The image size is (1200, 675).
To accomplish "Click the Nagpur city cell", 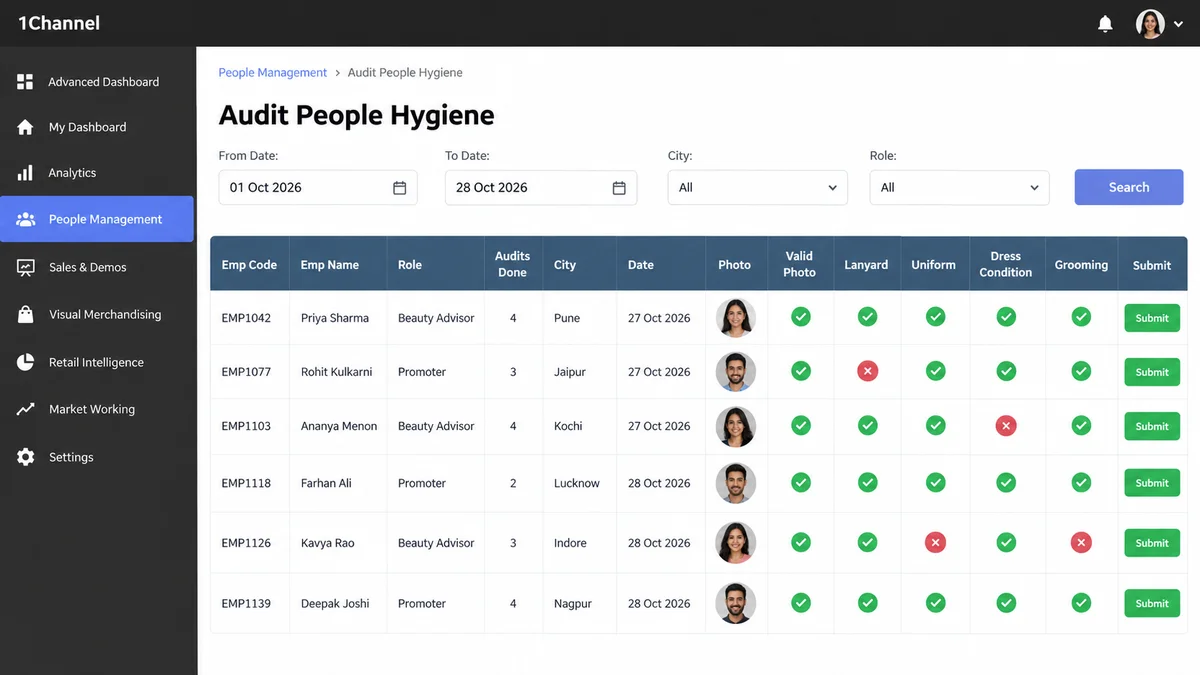I will click(573, 604).
